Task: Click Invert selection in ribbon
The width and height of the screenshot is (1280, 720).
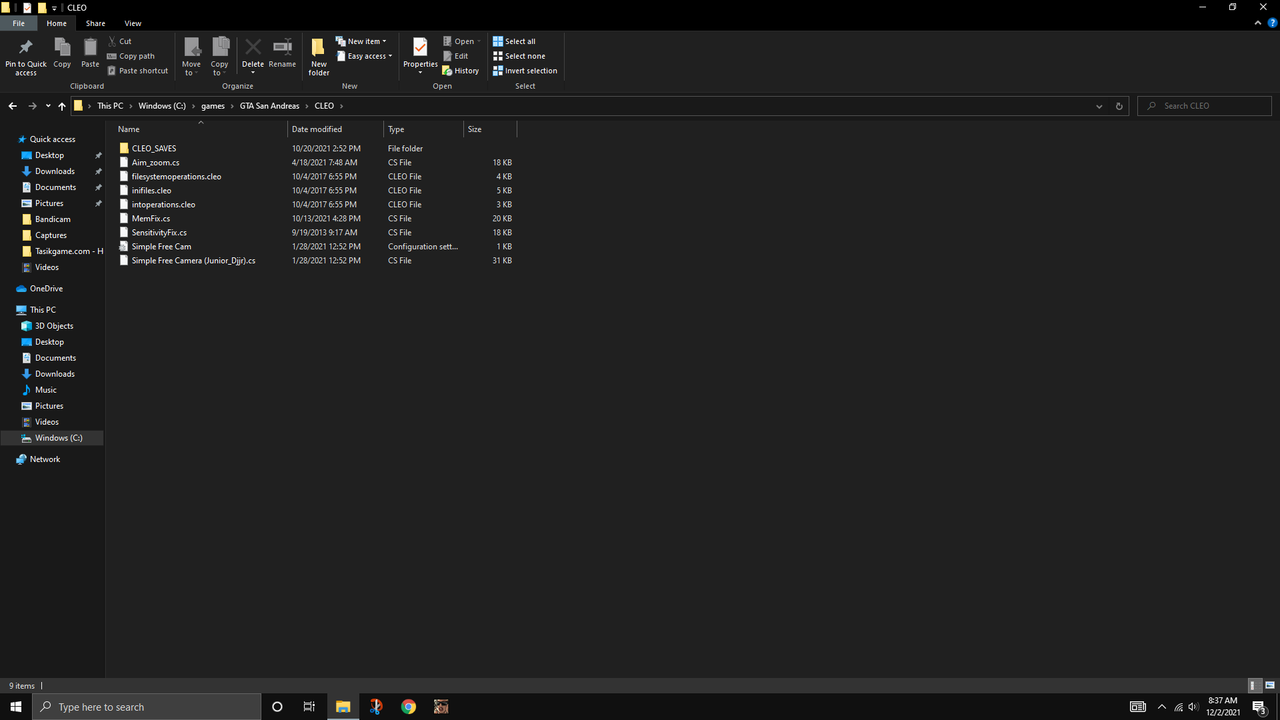Action: (525, 71)
